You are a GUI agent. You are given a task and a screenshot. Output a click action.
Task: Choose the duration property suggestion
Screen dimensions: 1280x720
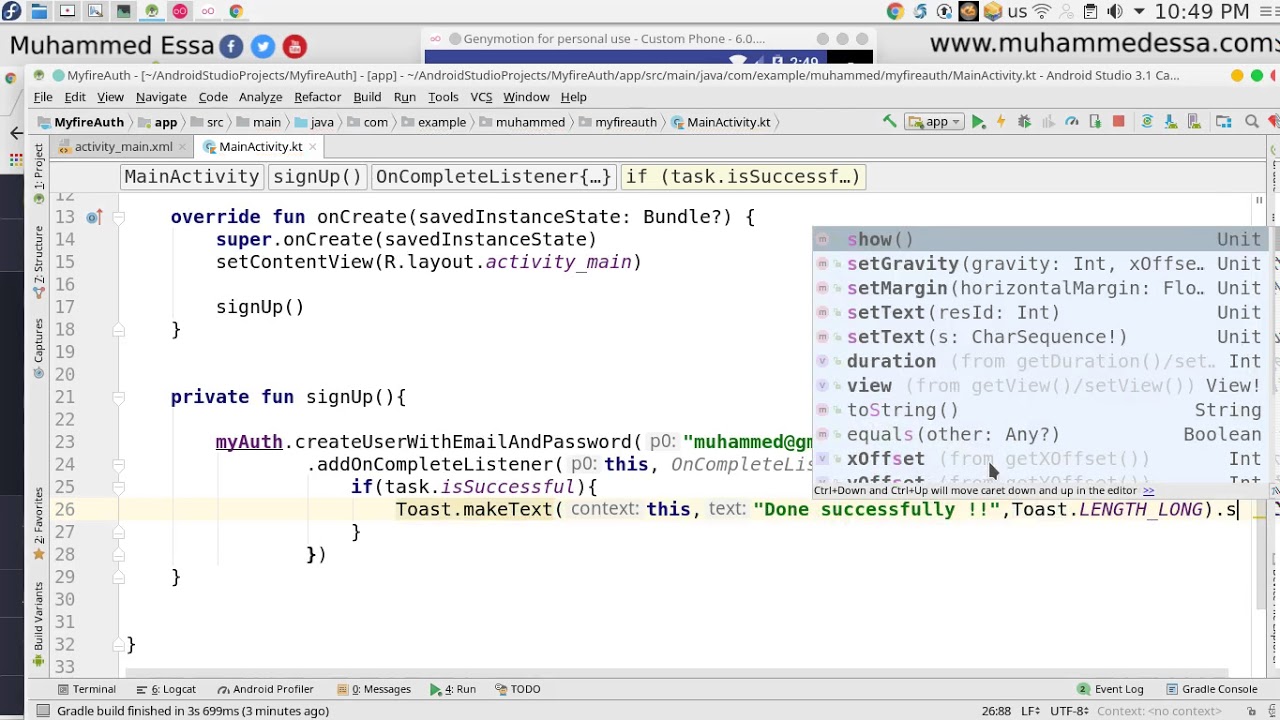[x=1040, y=361]
